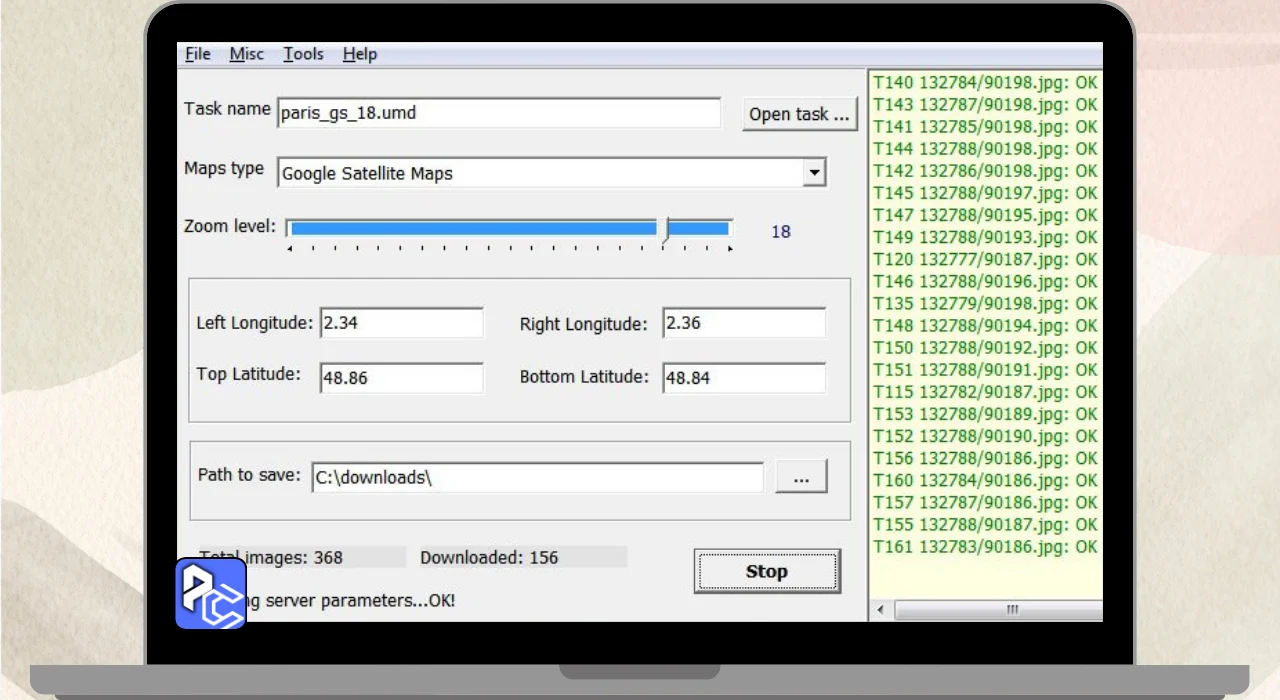Viewport: 1280px width, 700px height.
Task: Click the Zoom level label
Action: coord(230,226)
